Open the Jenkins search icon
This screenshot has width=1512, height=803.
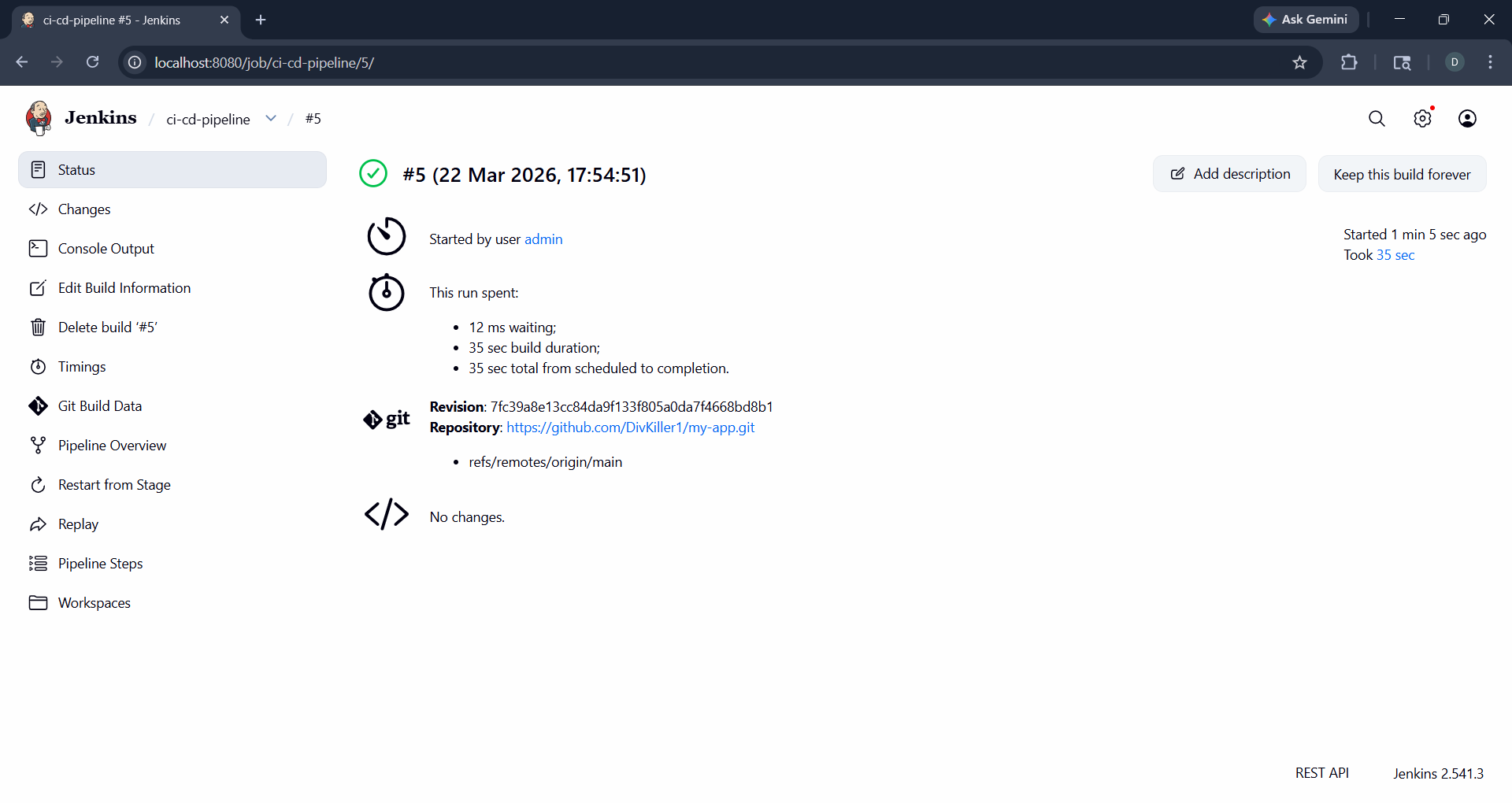pyautogui.click(x=1377, y=118)
